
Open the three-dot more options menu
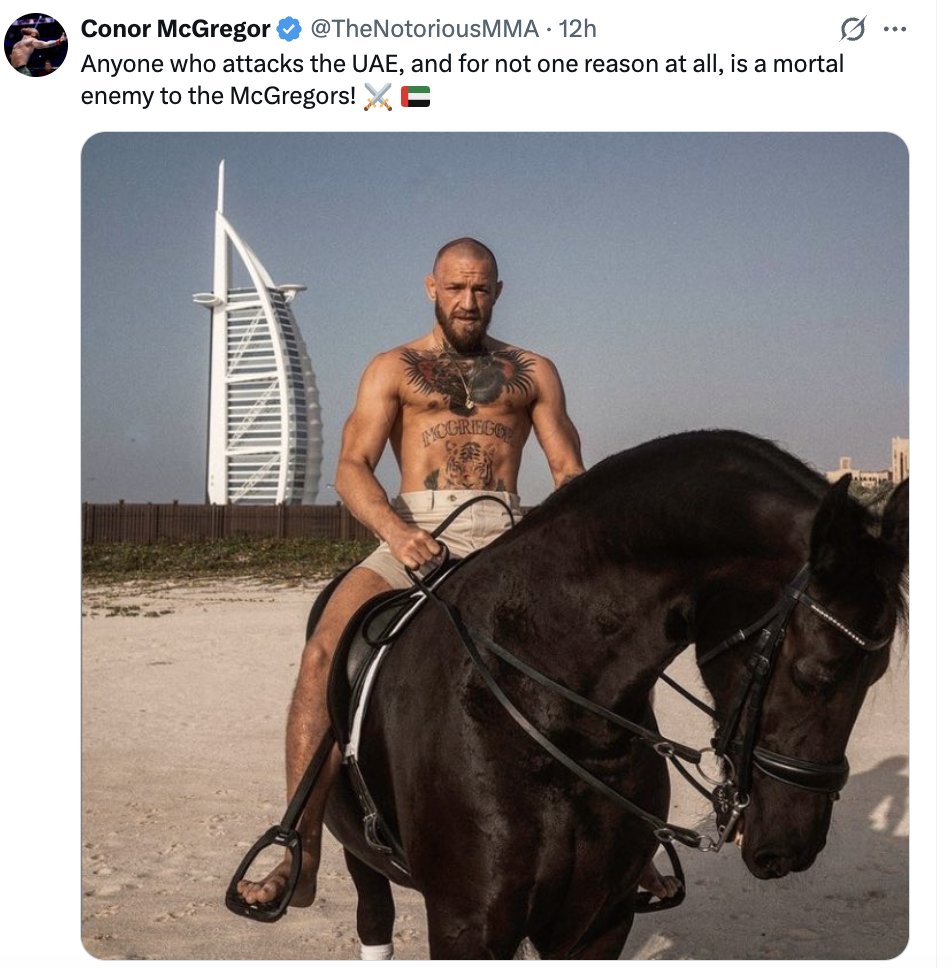(x=895, y=29)
